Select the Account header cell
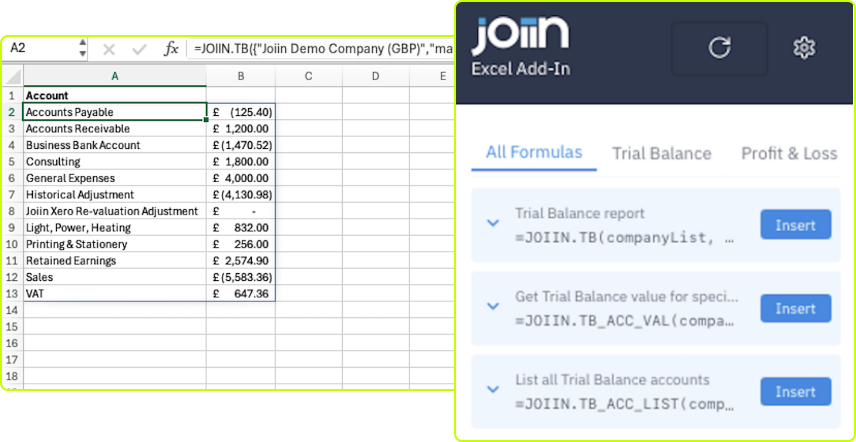This screenshot has width=856, height=442. 115,95
